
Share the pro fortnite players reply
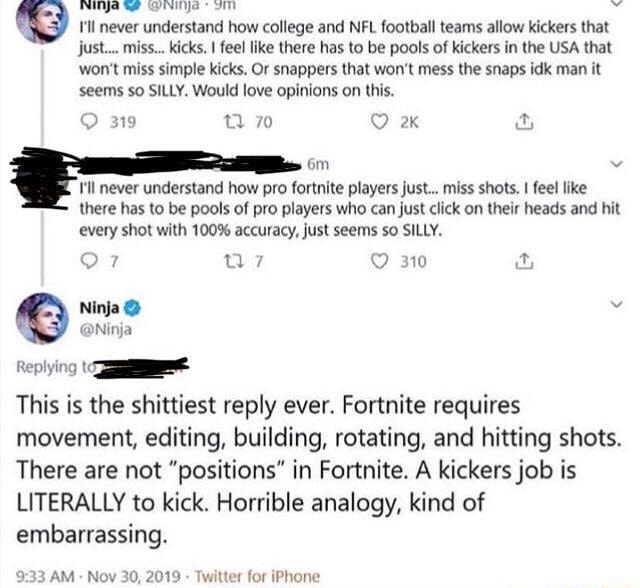pos(524,261)
